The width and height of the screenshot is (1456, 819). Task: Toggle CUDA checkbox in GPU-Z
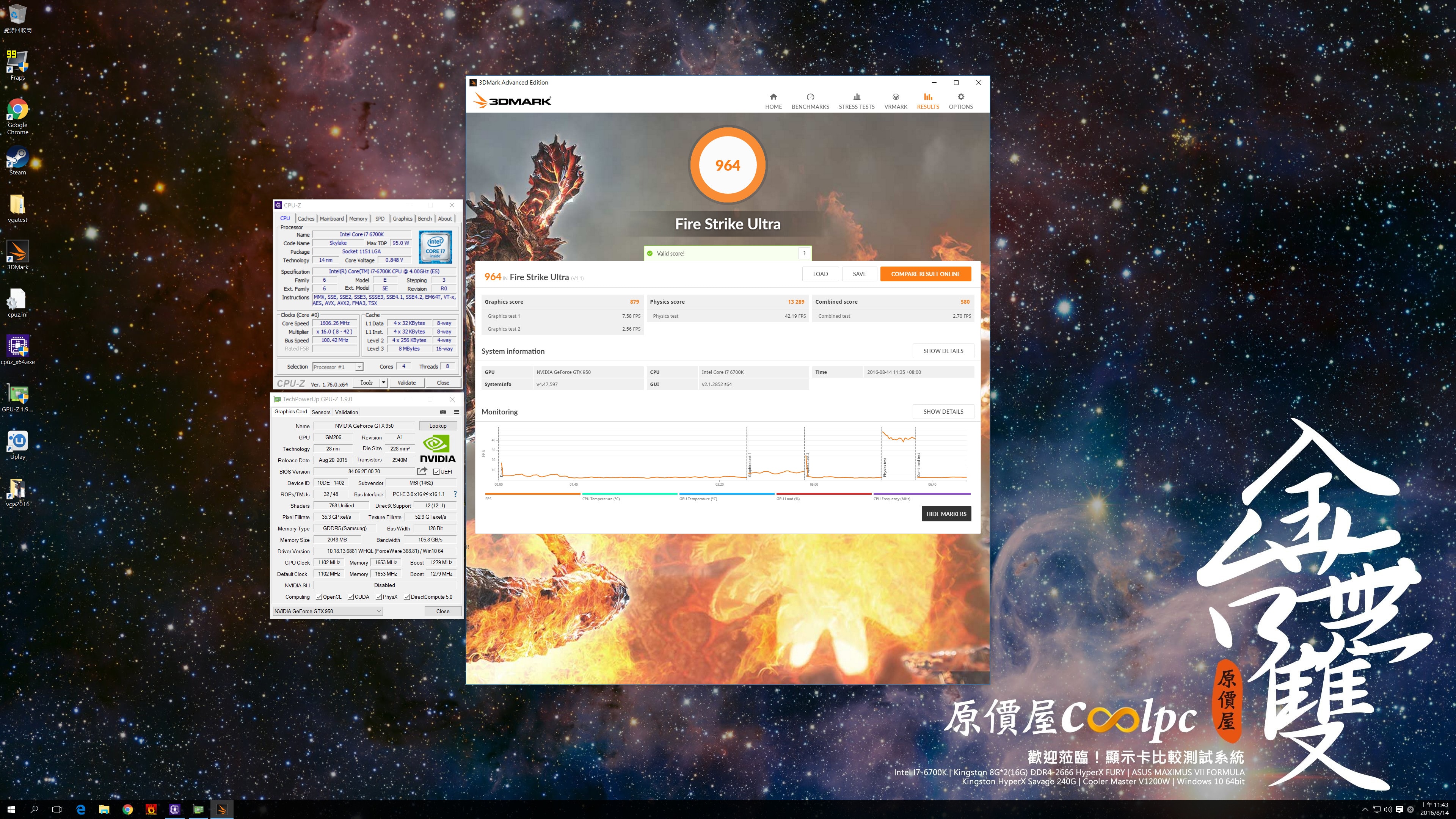350,597
